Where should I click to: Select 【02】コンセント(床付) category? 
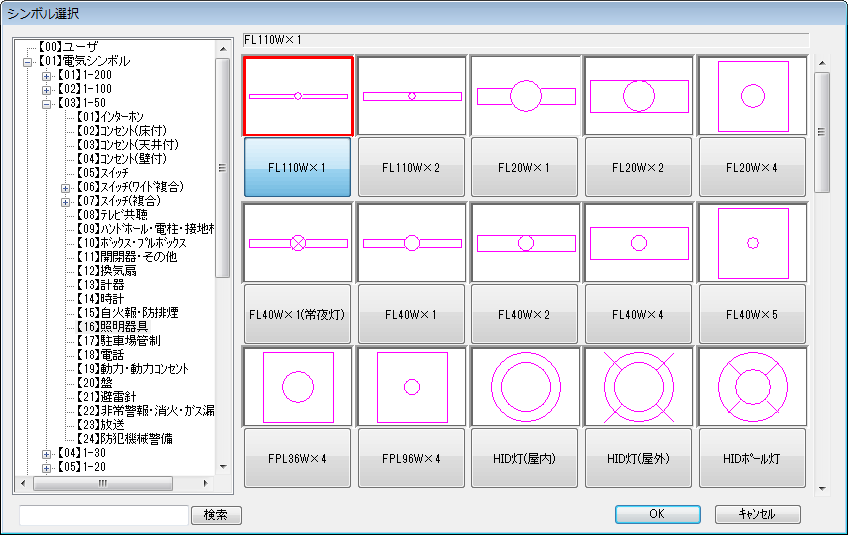point(121,131)
